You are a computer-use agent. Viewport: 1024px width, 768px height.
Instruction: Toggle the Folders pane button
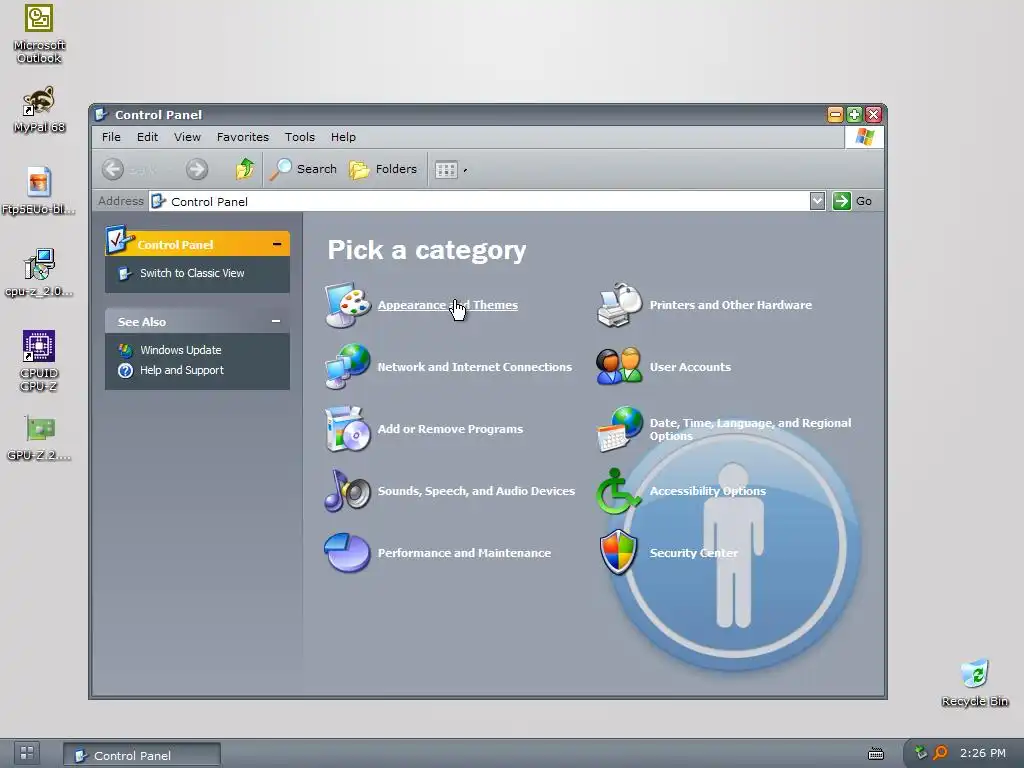[x=383, y=169]
